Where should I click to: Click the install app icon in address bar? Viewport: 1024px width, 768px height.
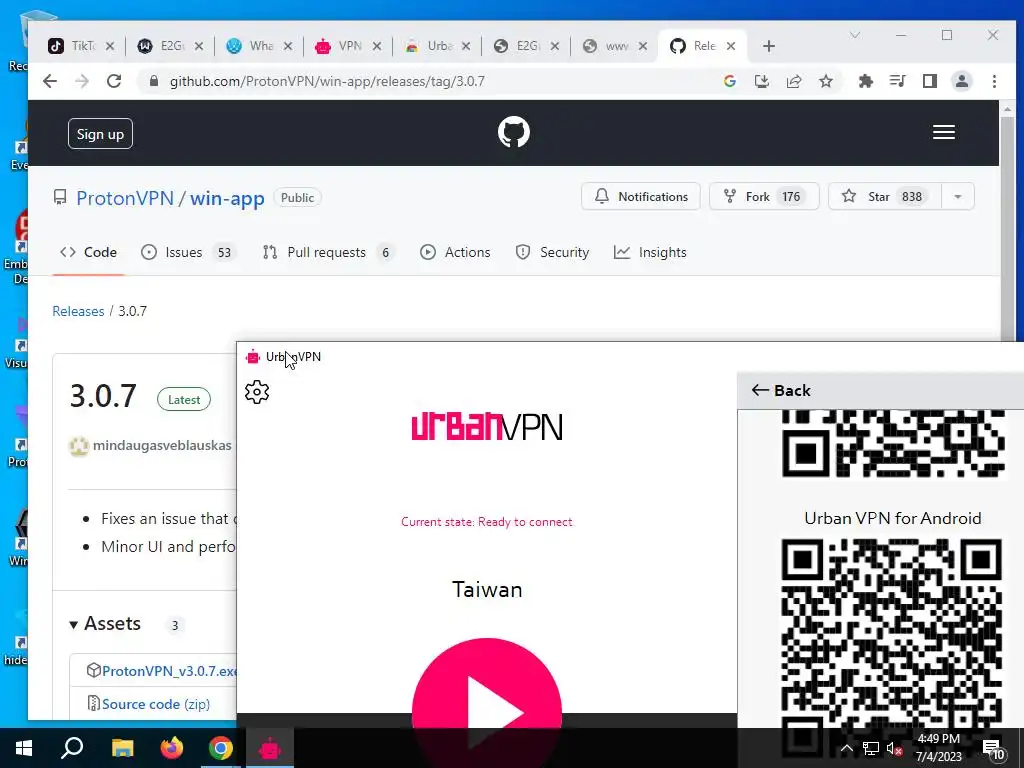[761, 81]
